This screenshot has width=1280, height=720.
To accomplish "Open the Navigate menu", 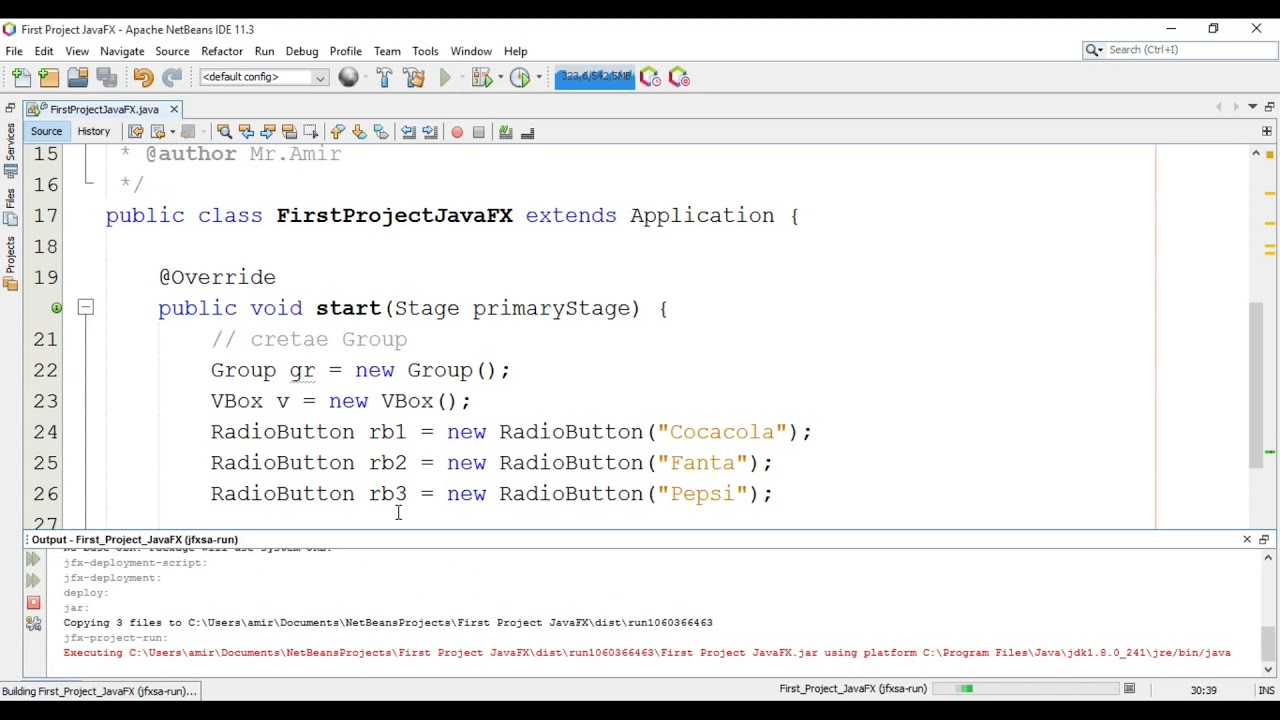I will (122, 51).
